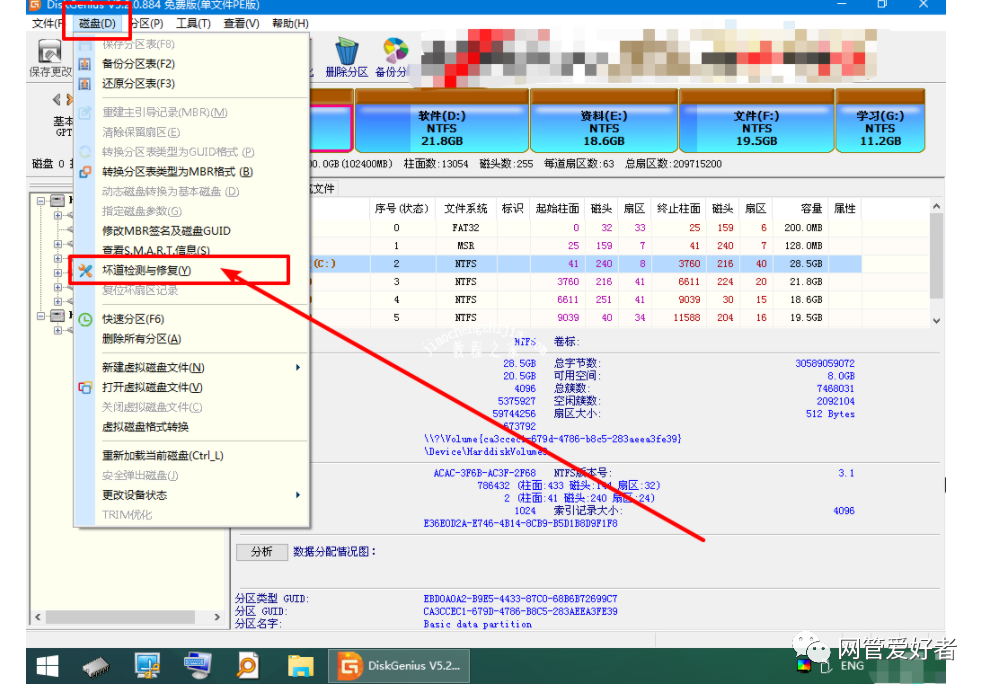
Task: Click tree panel horizontal scrollbar left arrow
Action: [x=38, y=617]
